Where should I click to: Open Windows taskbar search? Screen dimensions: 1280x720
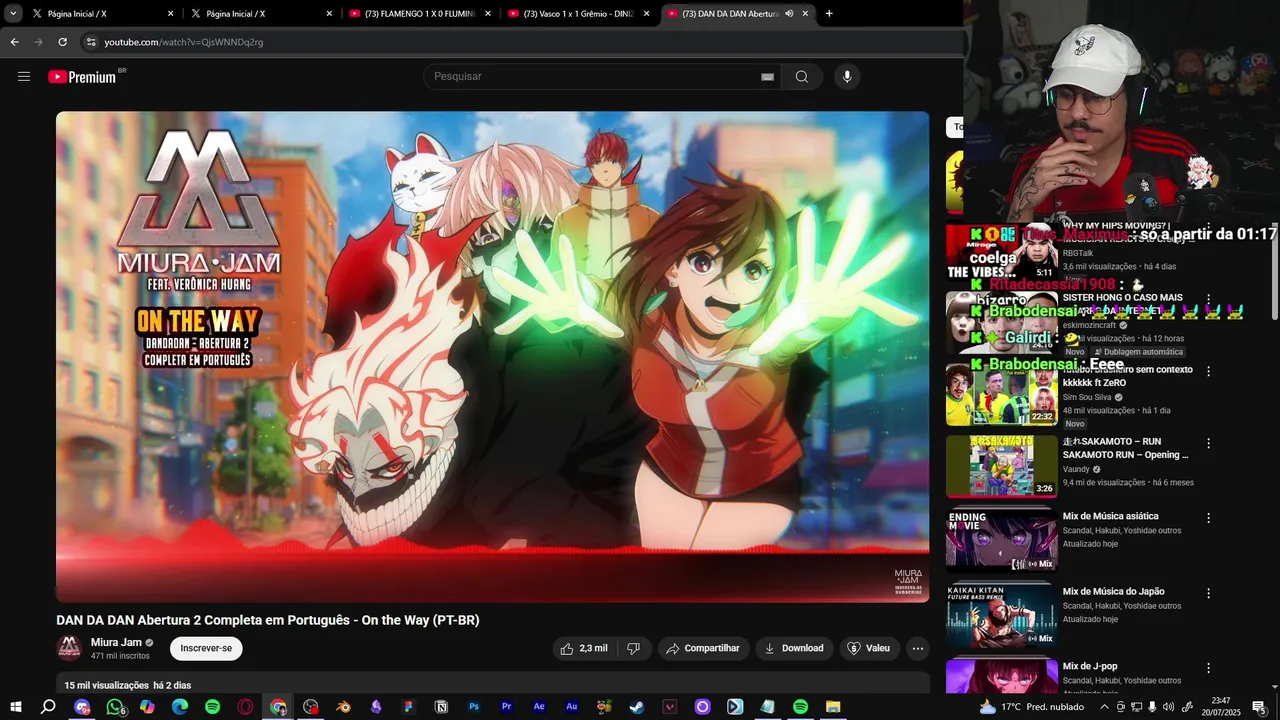(48, 707)
